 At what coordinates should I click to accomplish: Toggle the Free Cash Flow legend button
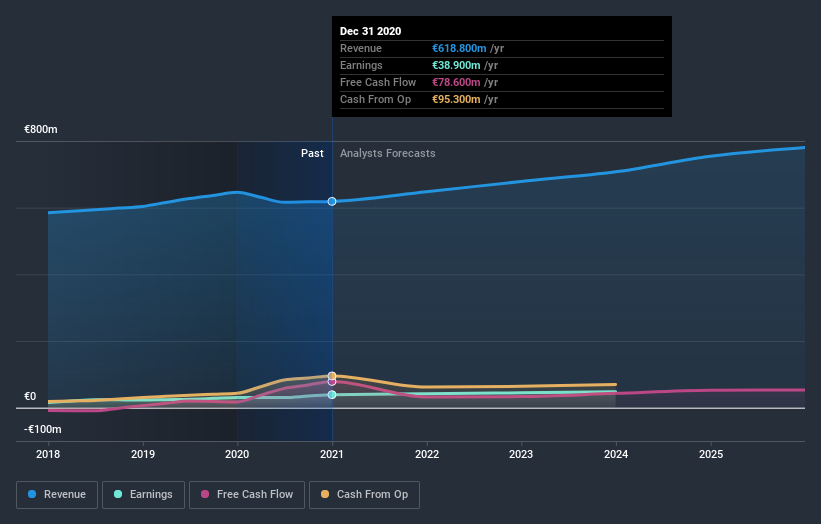coord(247,495)
